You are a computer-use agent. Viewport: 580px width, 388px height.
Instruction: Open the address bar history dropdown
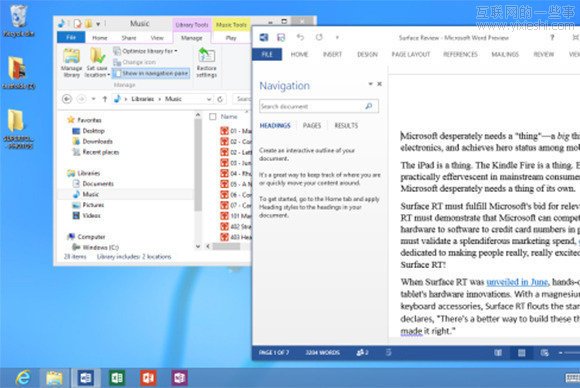tap(209, 99)
